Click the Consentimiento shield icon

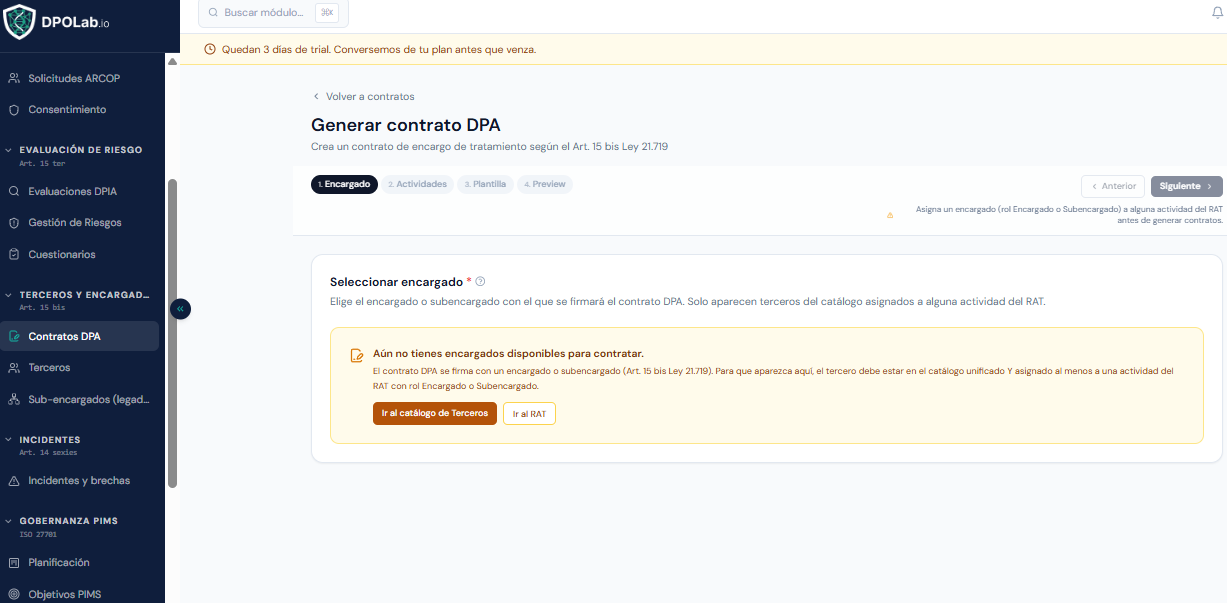pos(14,110)
